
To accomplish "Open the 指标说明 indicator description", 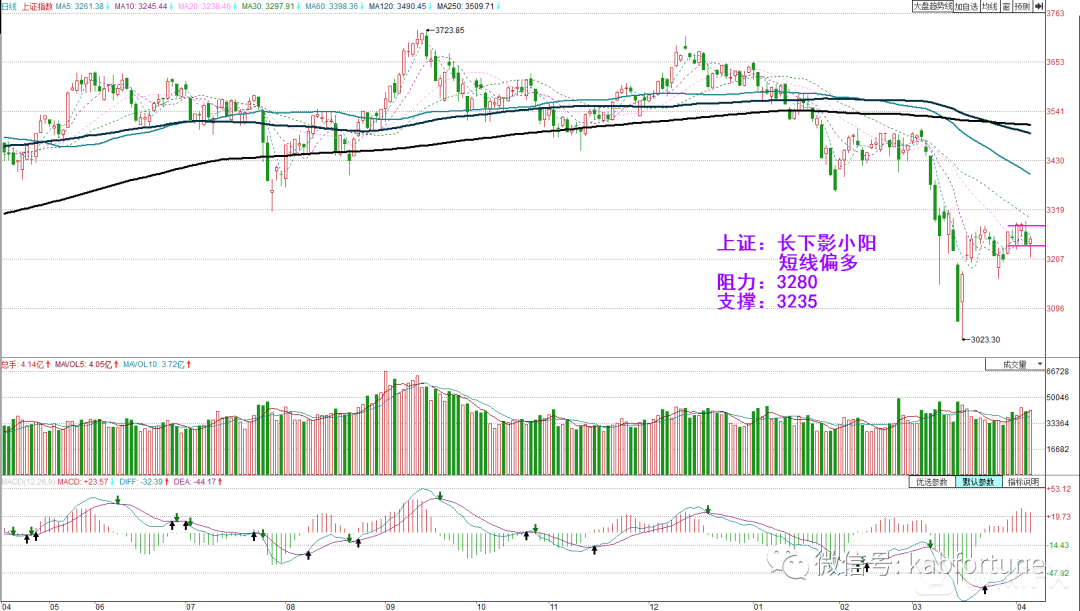I will [x=1023, y=482].
